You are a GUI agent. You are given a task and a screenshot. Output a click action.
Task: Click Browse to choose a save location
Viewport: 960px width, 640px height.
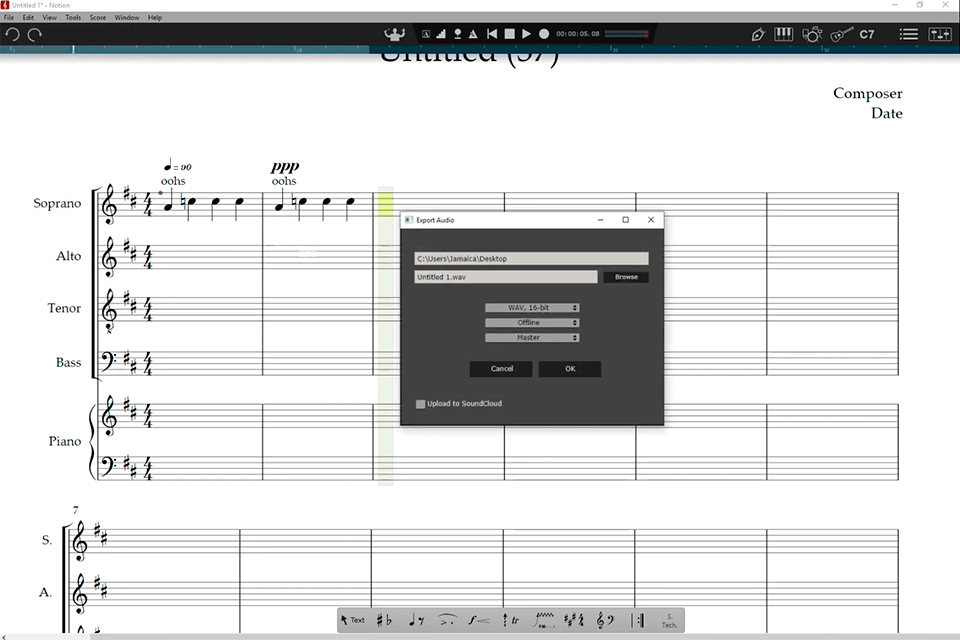point(625,276)
